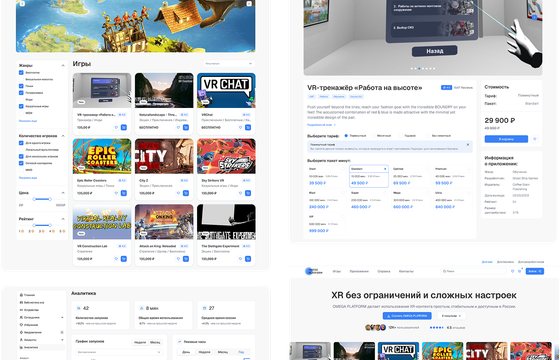Add City Z game to cart
This screenshot has width=560, height=360.
pyautogui.click(x=186, y=193)
